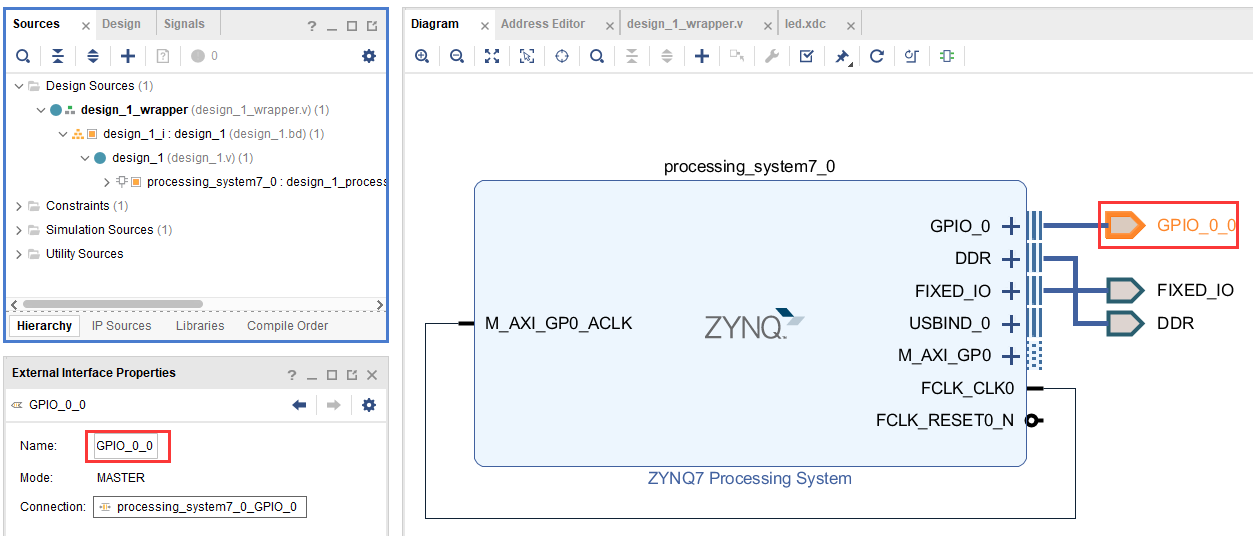Expand the FIXED_IO interface pin plus
Viewport: 1253px width, 536px height.
(1011, 291)
